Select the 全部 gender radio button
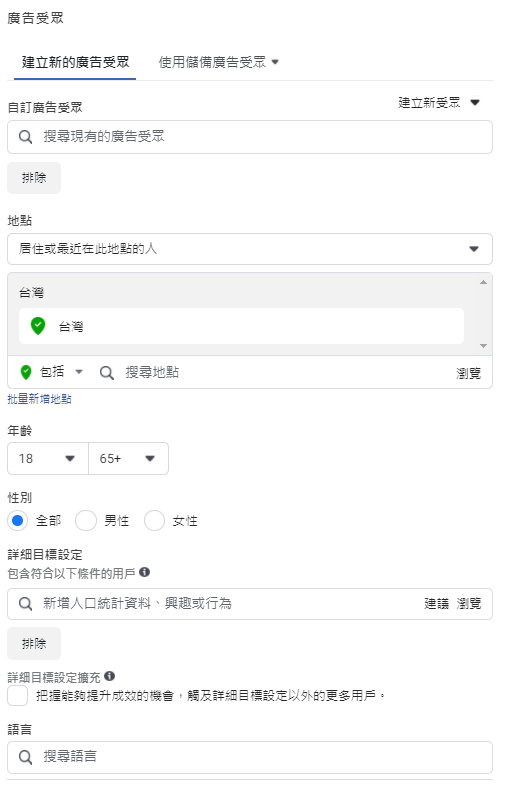Image resolution: width=505 pixels, height=789 pixels. click(x=18, y=521)
